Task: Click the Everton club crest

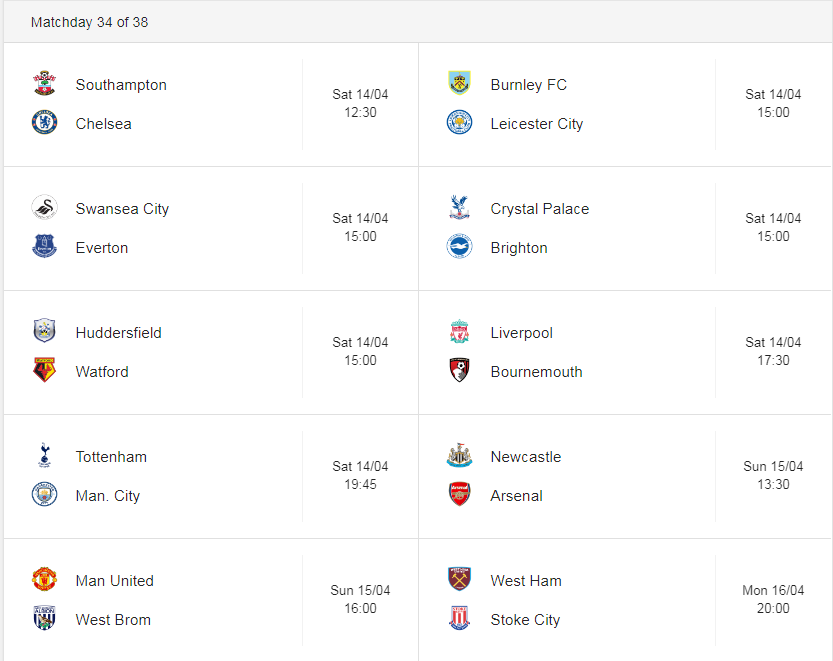Action: click(x=45, y=246)
